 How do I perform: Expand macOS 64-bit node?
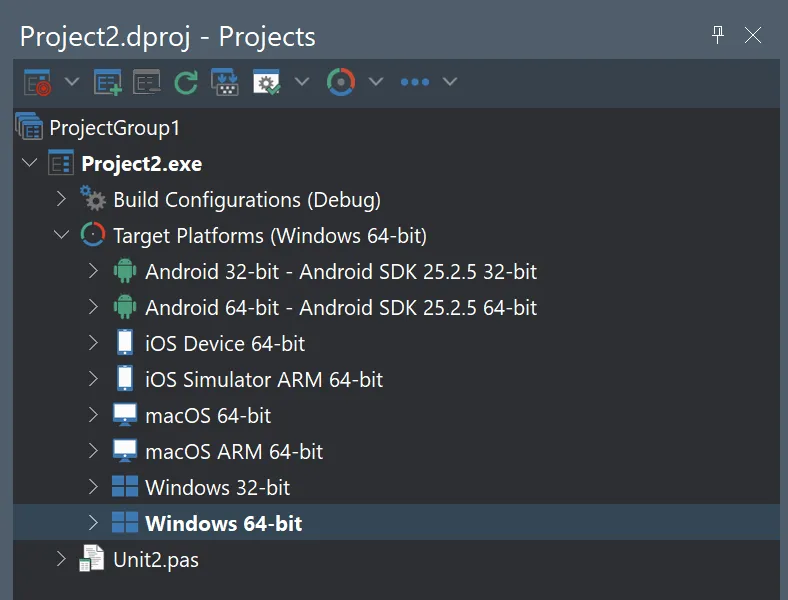coord(93,415)
